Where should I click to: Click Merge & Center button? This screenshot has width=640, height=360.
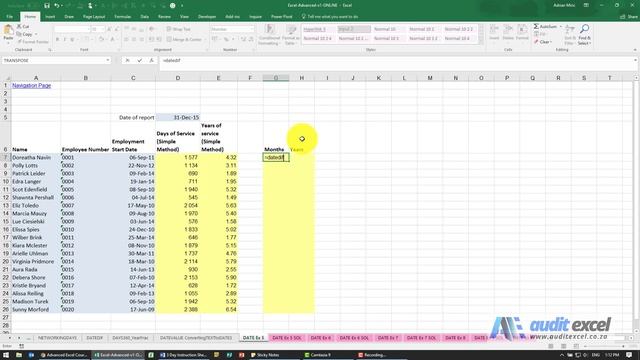pos(184,40)
